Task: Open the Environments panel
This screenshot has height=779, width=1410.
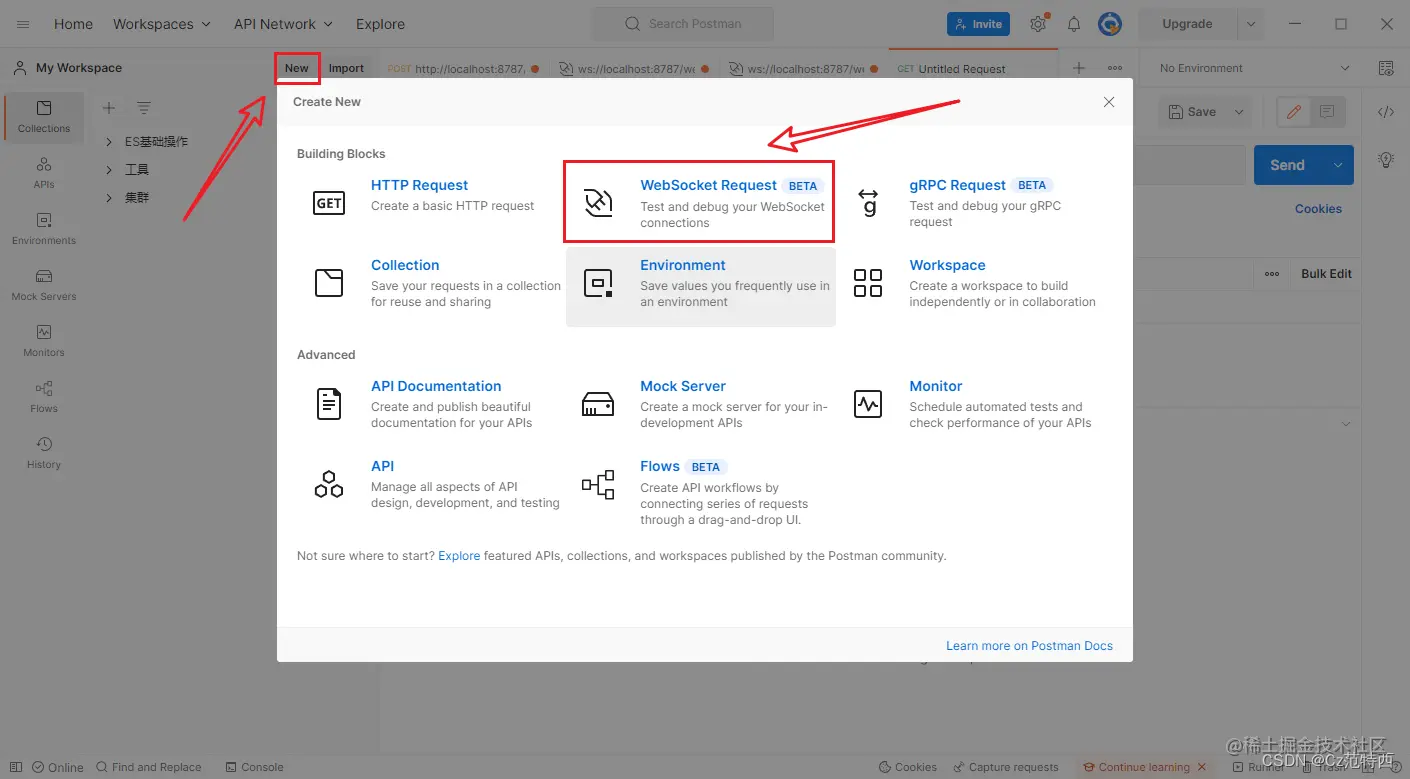Action: point(44,228)
